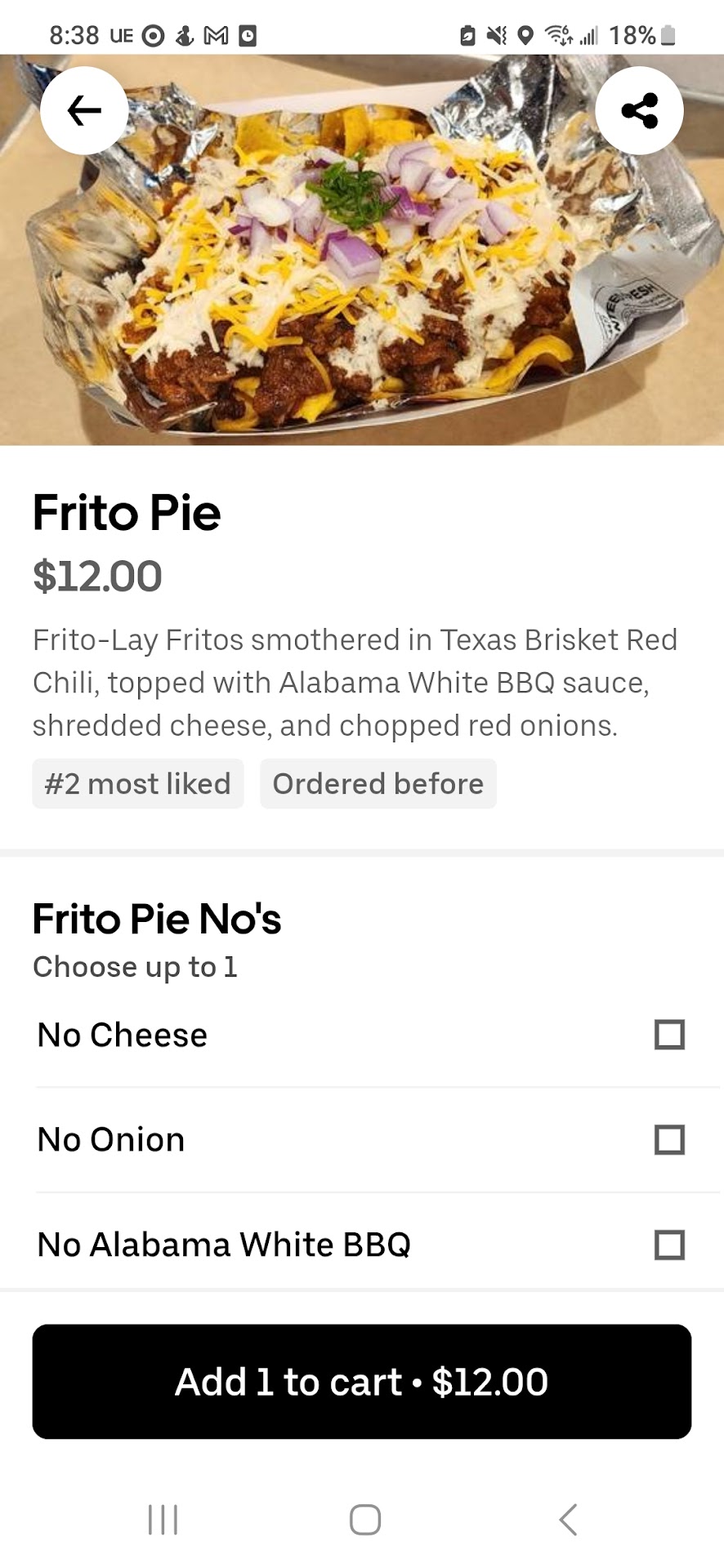The image size is (724, 1568).
Task: Tap the No Onion option label
Action: pos(111,1140)
